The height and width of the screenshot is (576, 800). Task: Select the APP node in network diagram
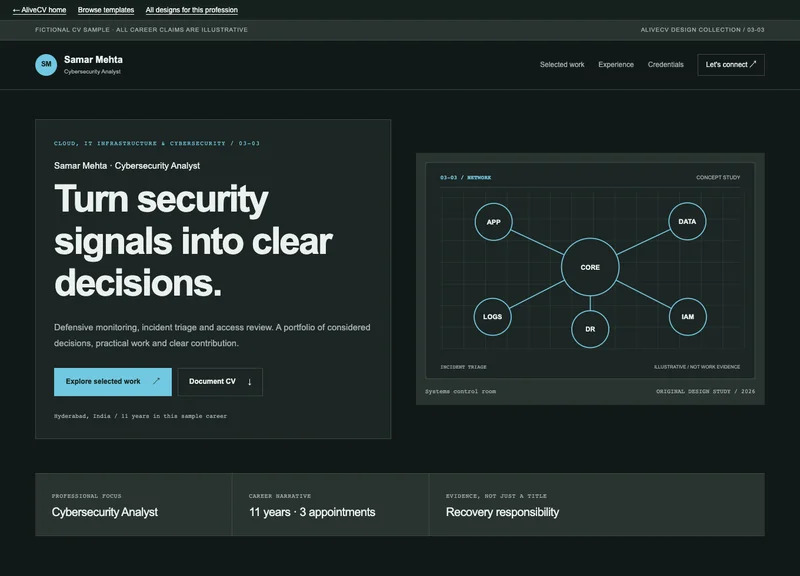pyautogui.click(x=493, y=222)
